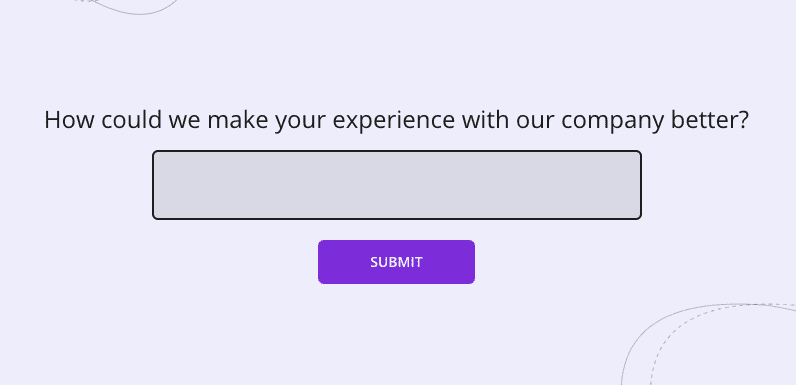Click the word "our" in the heading

pos(535,122)
